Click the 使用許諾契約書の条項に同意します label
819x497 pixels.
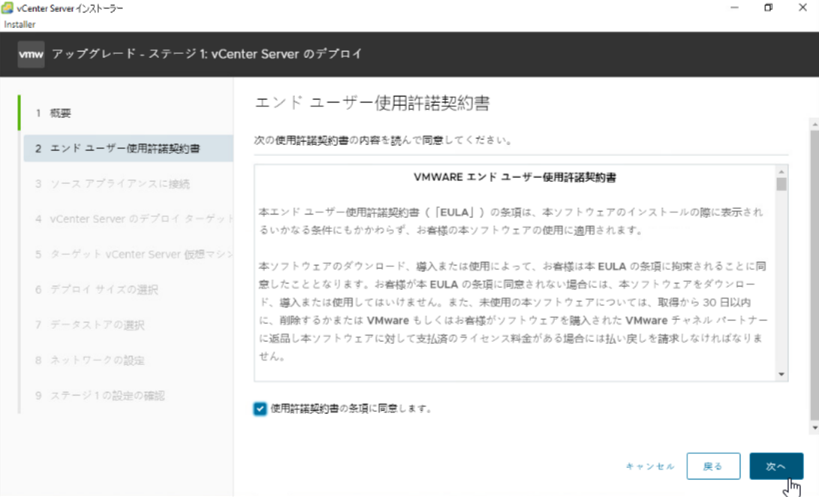tap(352, 408)
